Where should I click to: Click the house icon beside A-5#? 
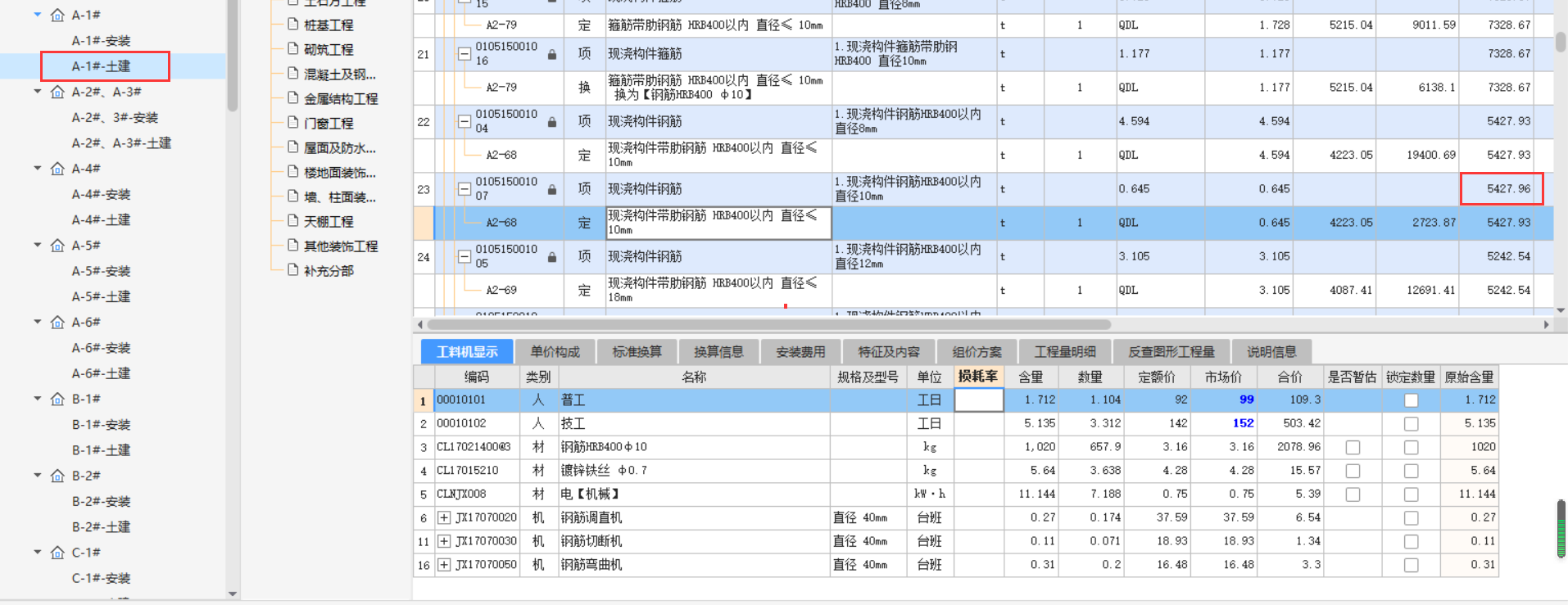coord(57,246)
